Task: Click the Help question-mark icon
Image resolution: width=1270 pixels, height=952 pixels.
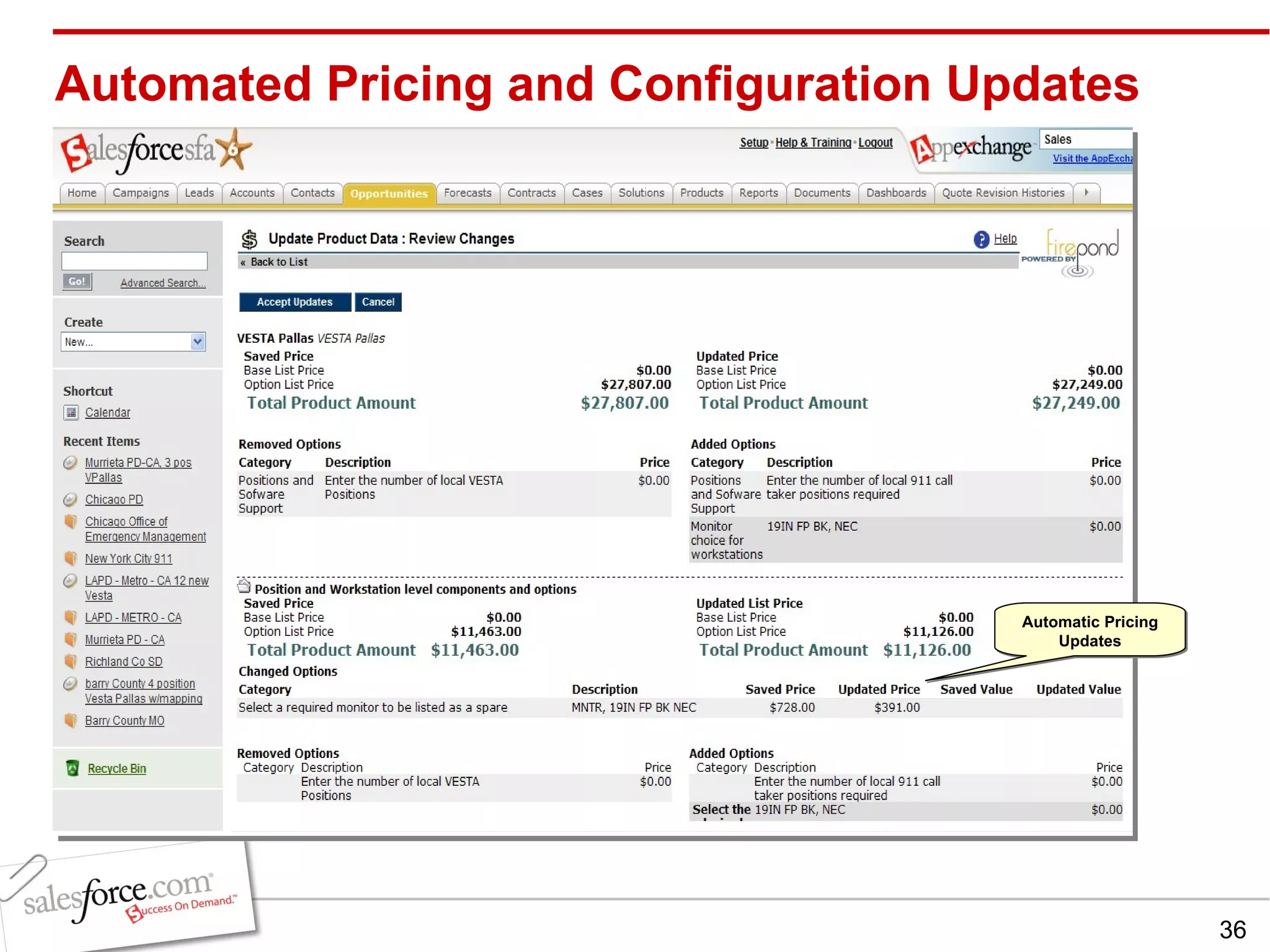Action: click(981, 239)
